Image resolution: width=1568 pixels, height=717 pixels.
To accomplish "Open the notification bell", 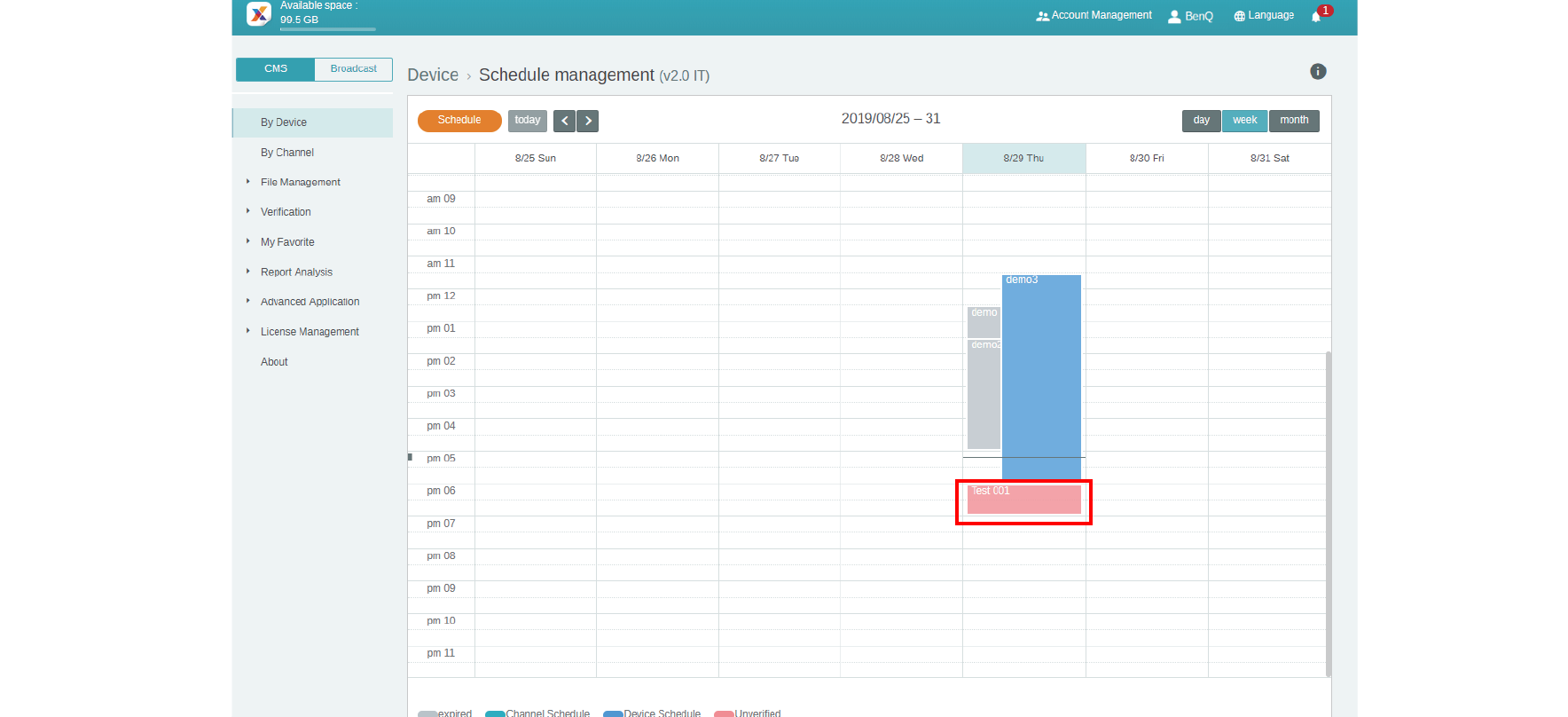I will pos(1316,16).
